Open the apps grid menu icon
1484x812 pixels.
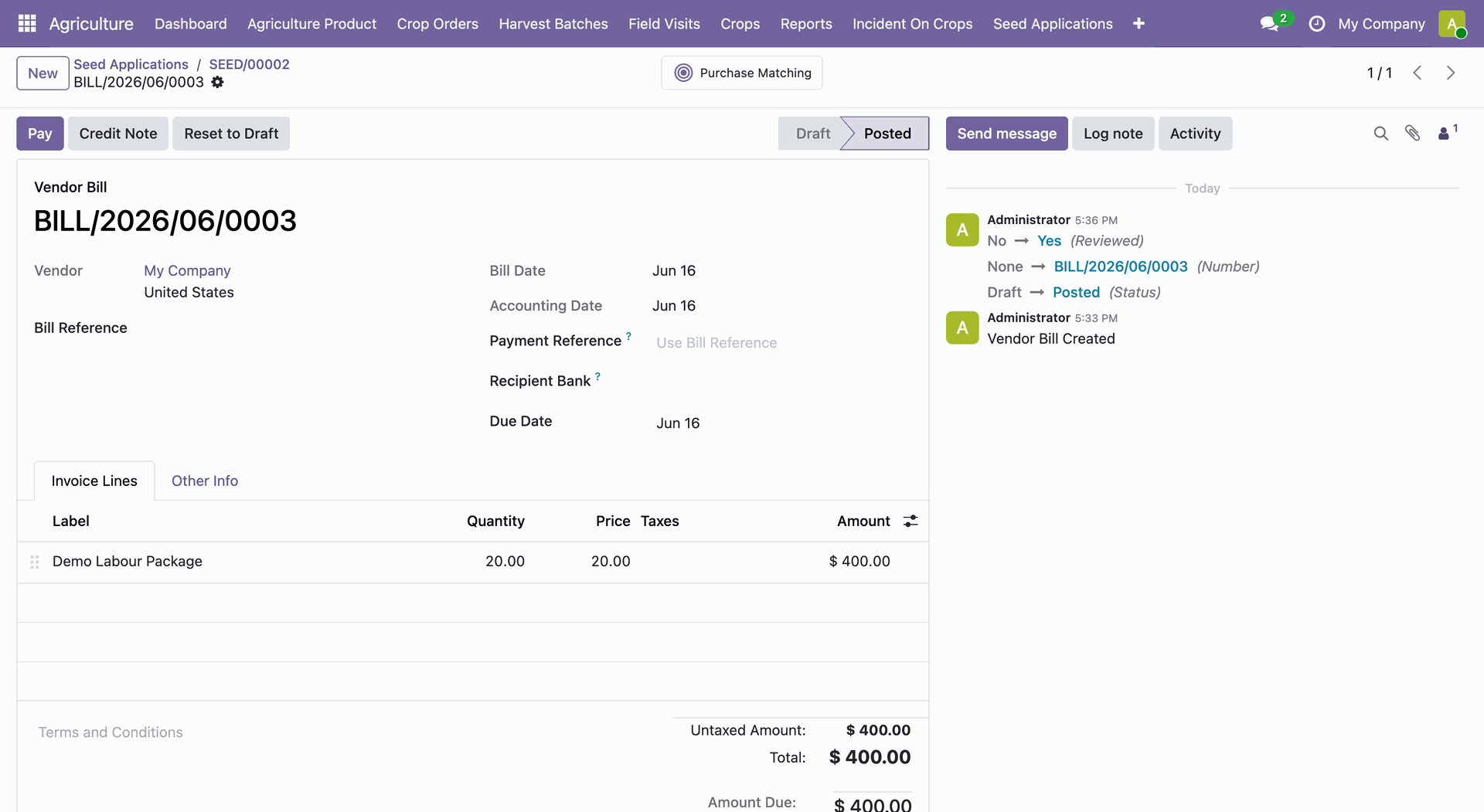point(27,23)
